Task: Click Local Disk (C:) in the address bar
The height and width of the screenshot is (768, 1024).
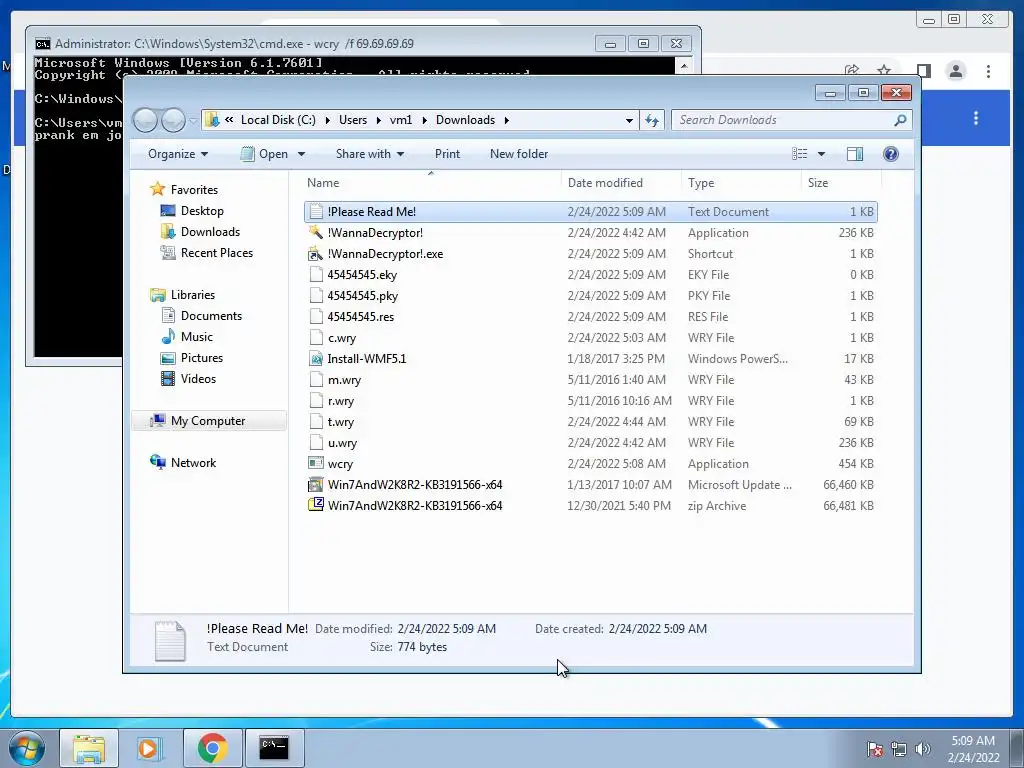Action: pos(278,120)
